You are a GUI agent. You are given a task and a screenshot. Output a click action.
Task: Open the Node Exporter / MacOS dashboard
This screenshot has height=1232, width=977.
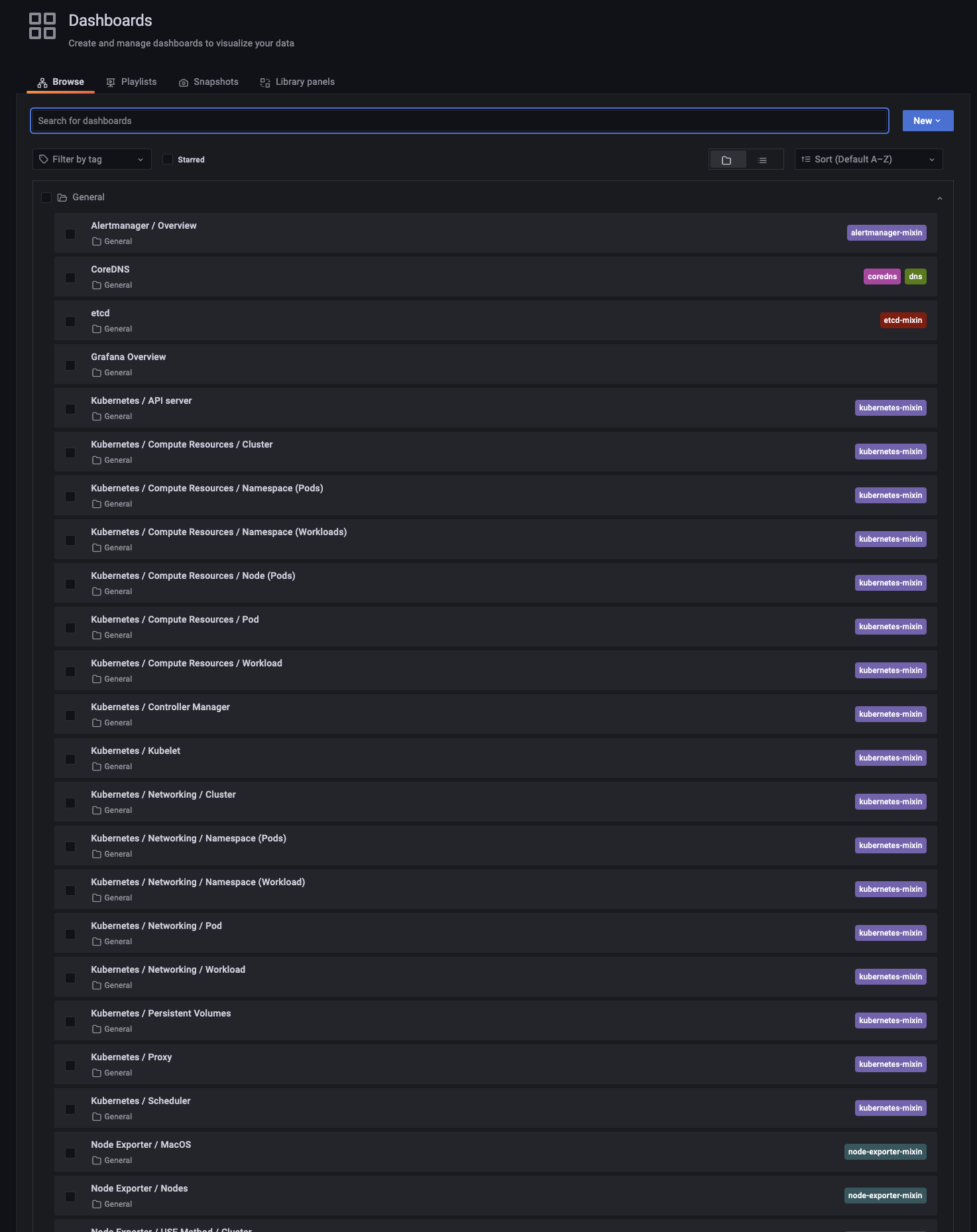(141, 1144)
